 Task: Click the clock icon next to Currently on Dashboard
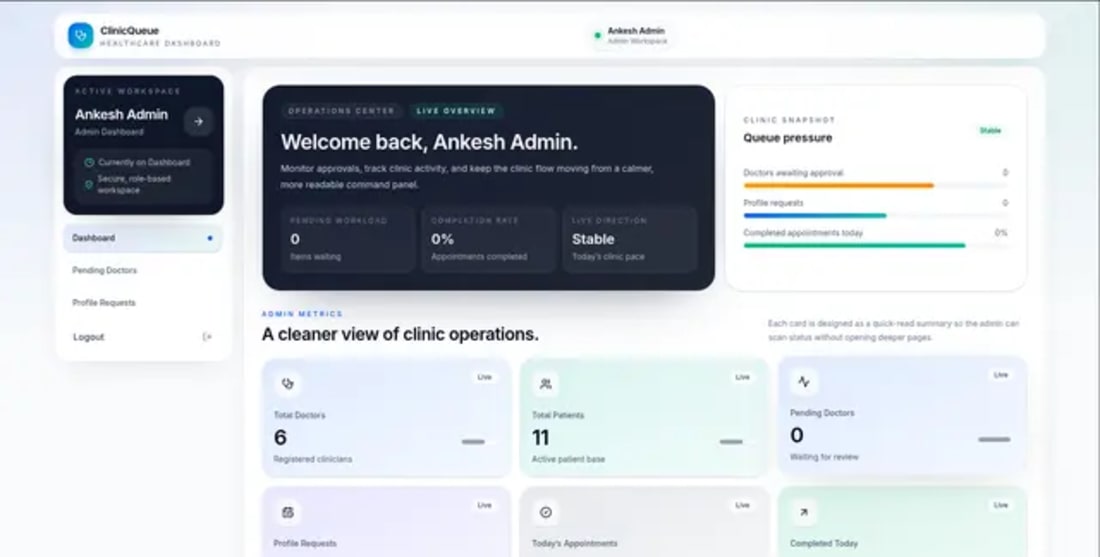pyautogui.click(x=89, y=162)
